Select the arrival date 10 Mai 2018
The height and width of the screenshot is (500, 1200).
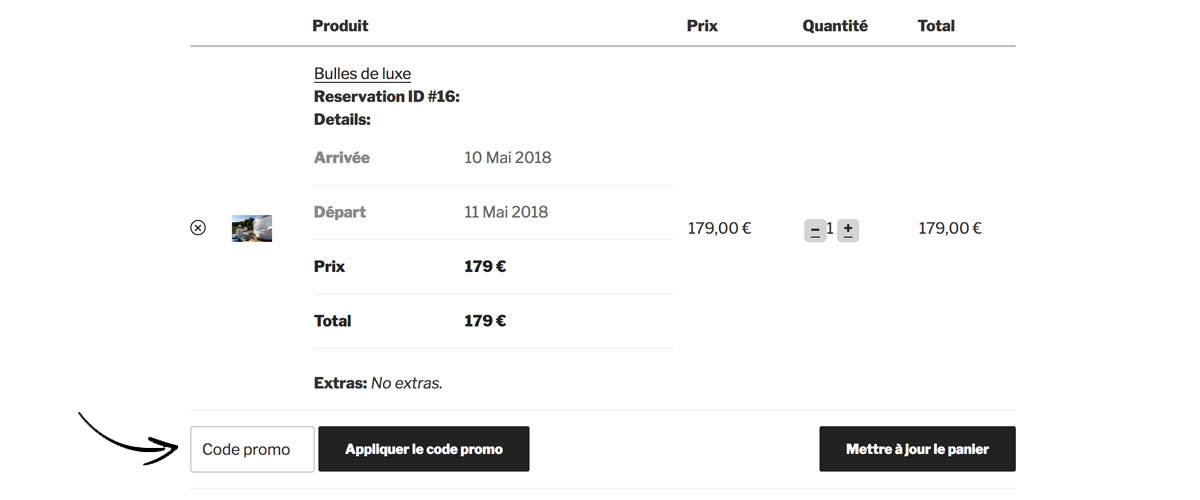508,158
